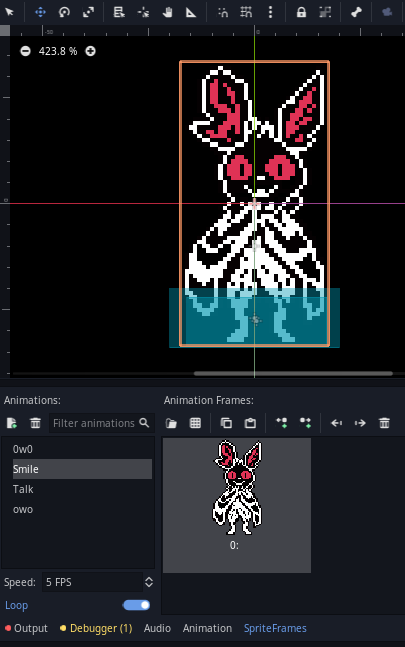Toggle the Loop switch off

click(137, 605)
